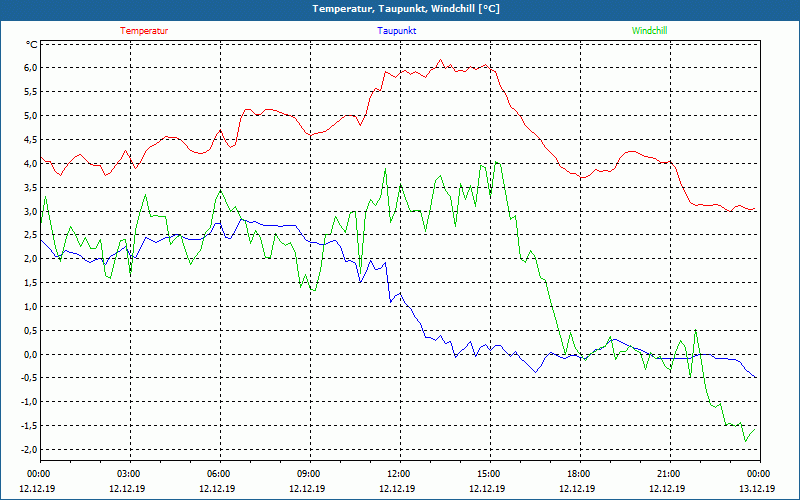Click the '6,0' y-axis value
Image resolution: width=800 pixels, height=500 pixels.
tap(31, 68)
